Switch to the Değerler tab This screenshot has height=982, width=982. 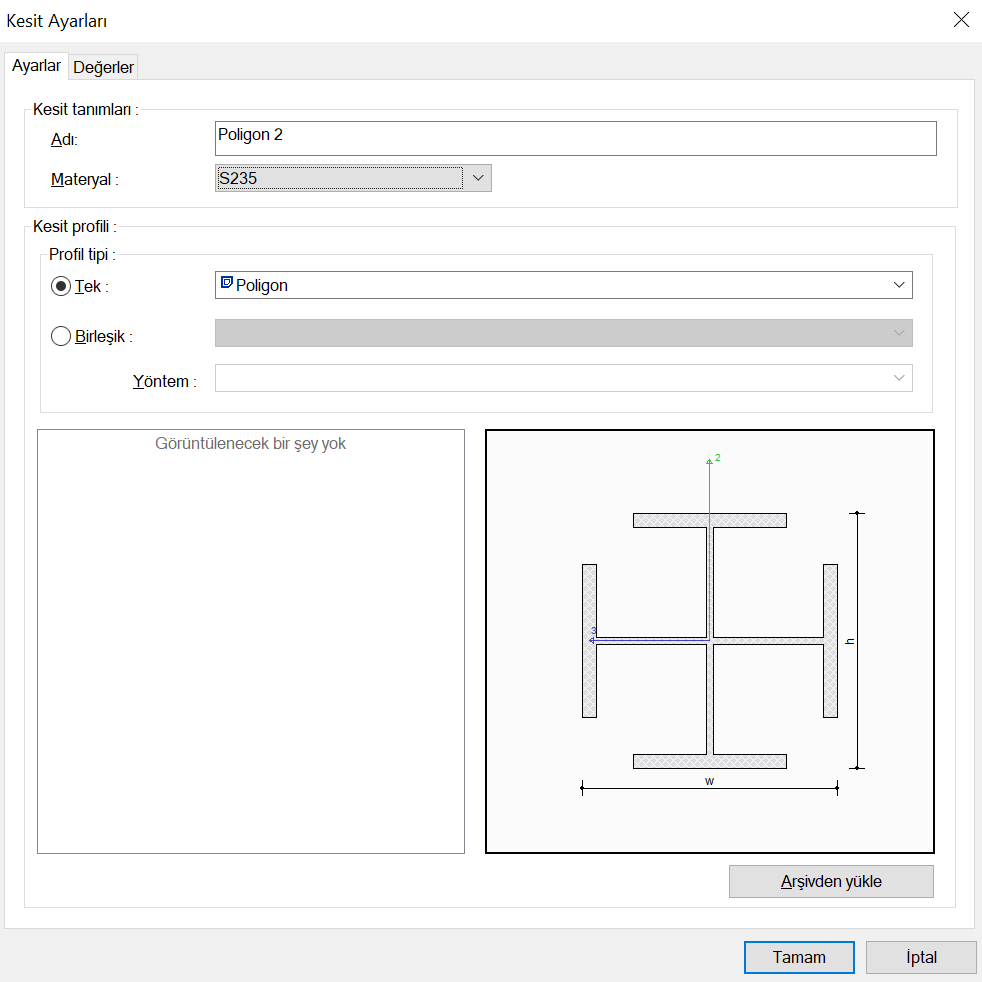[x=104, y=67]
